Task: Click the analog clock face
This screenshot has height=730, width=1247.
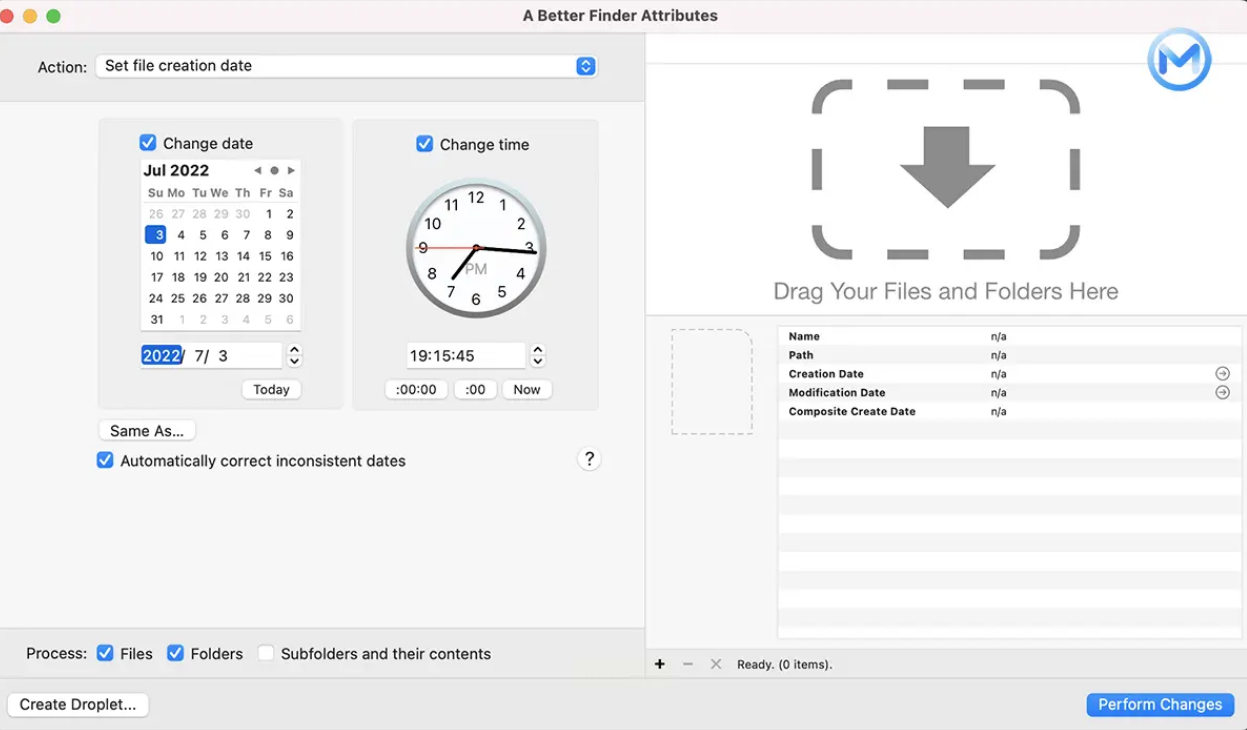Action: (476, 248)
